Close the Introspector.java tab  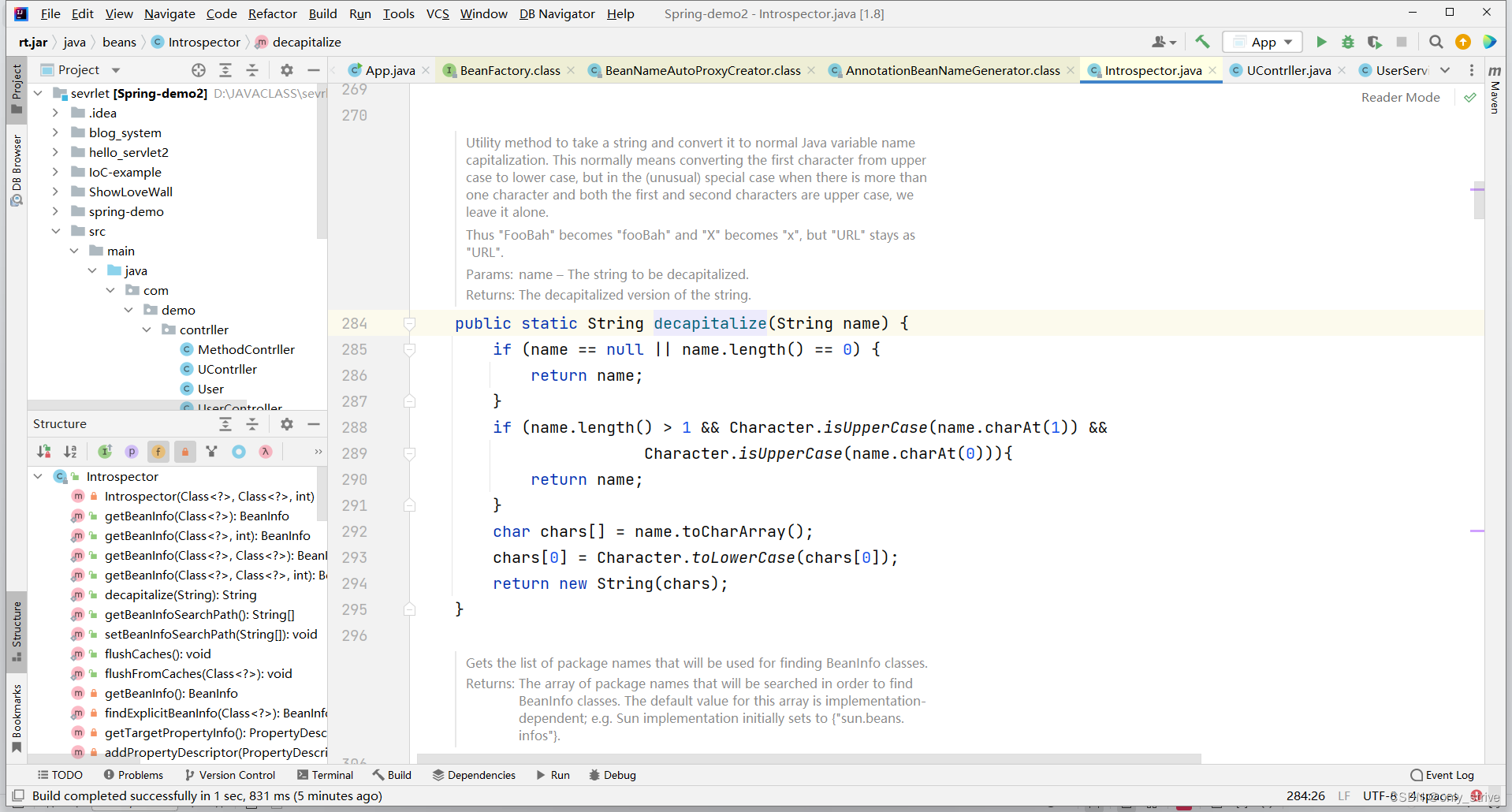1212,70
